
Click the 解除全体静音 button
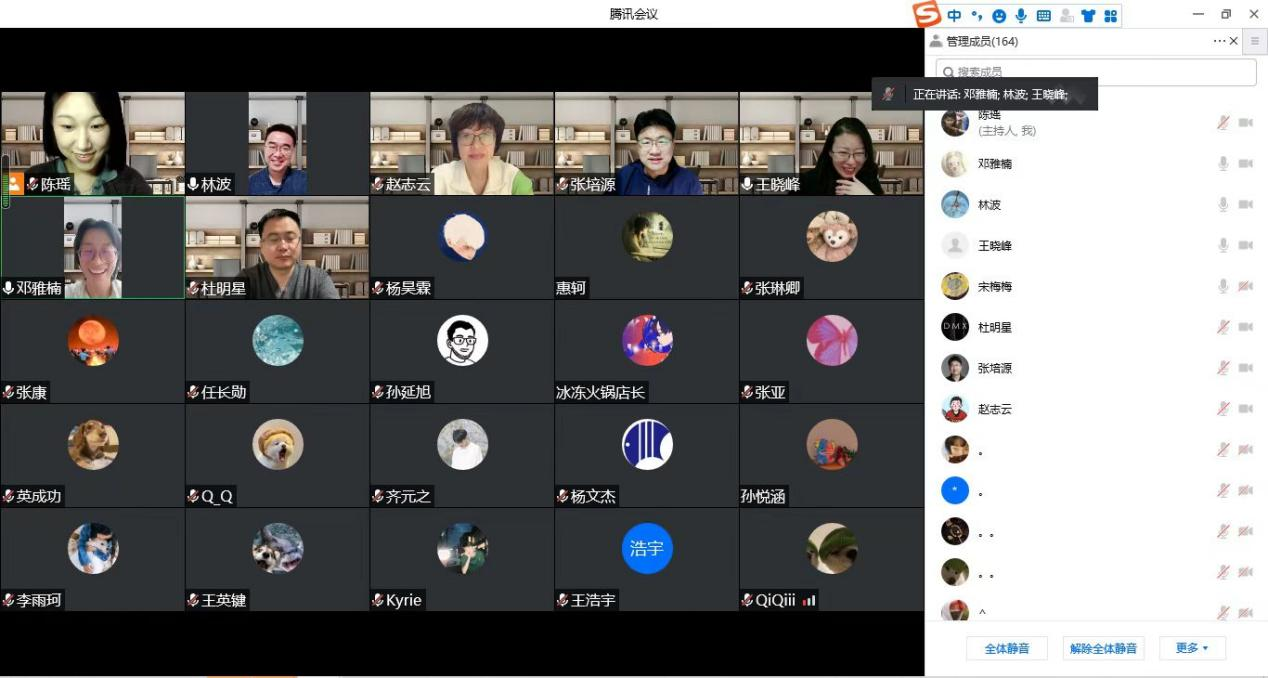[x=1103, y=648]
